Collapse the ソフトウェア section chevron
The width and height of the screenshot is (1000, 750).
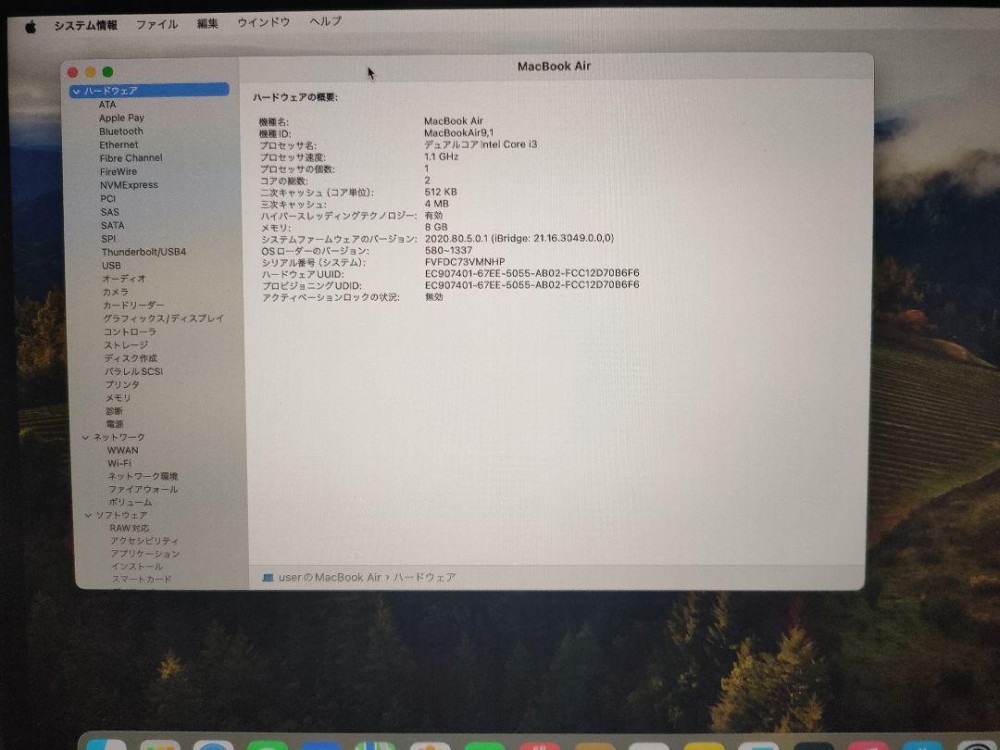88,515
